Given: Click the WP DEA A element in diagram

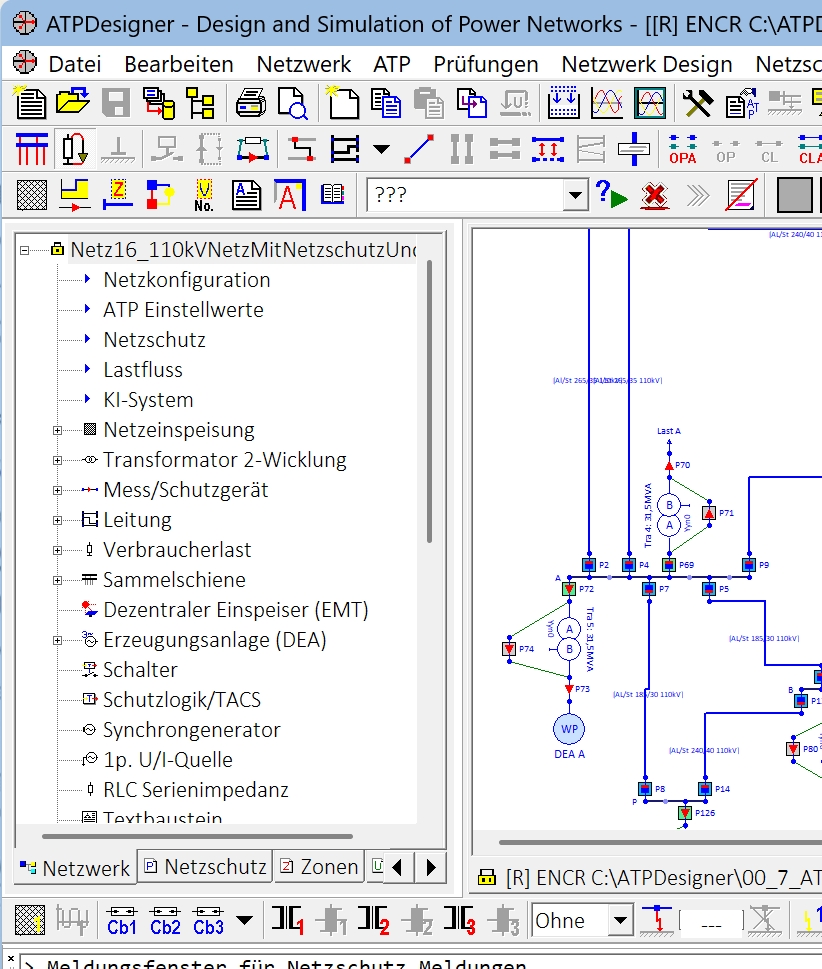Looking at the screenshot, I should tap(569, 729).
